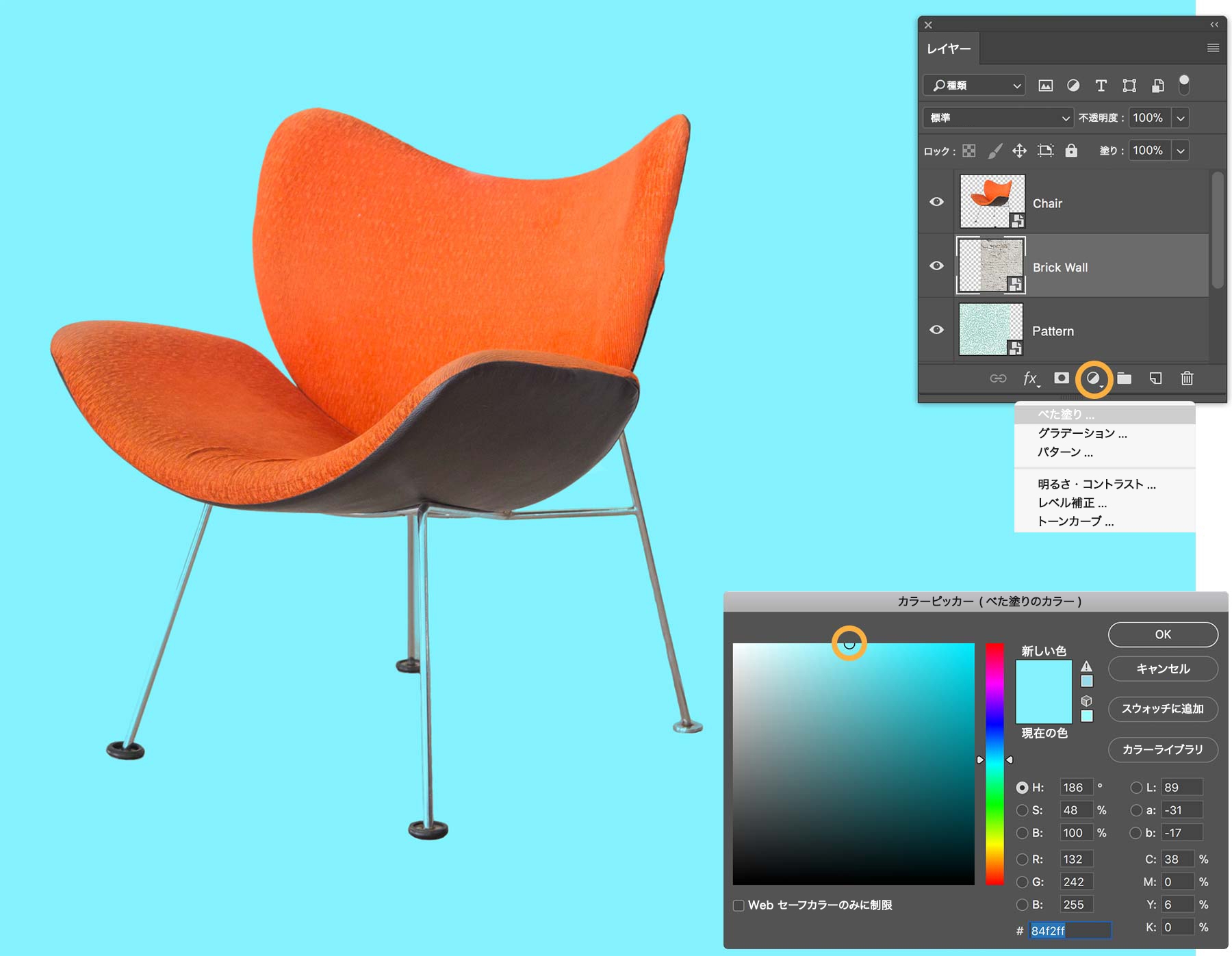Add a layer mask
Image resolution: width=1232 pixels, height=956 pixels.
pos(1062,378)
